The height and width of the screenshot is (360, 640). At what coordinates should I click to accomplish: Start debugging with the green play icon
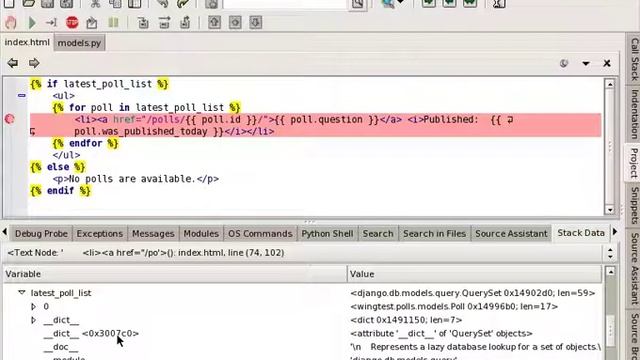pyautogui.click(x=32, y=22)
